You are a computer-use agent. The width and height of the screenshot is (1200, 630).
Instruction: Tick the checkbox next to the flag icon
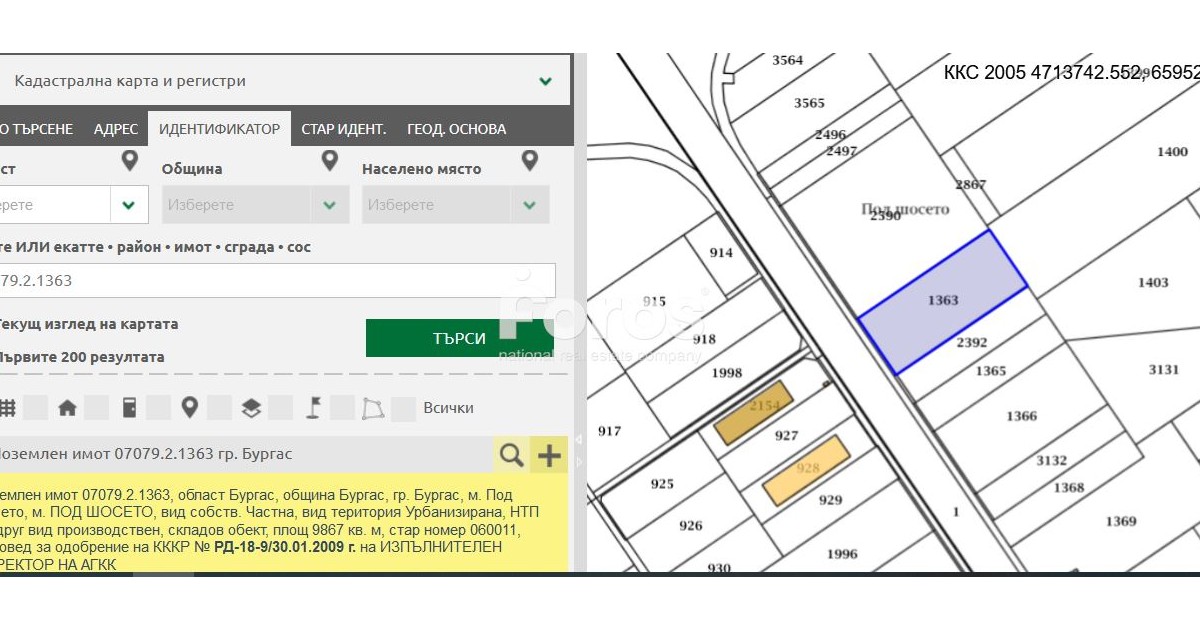[342, 408]
